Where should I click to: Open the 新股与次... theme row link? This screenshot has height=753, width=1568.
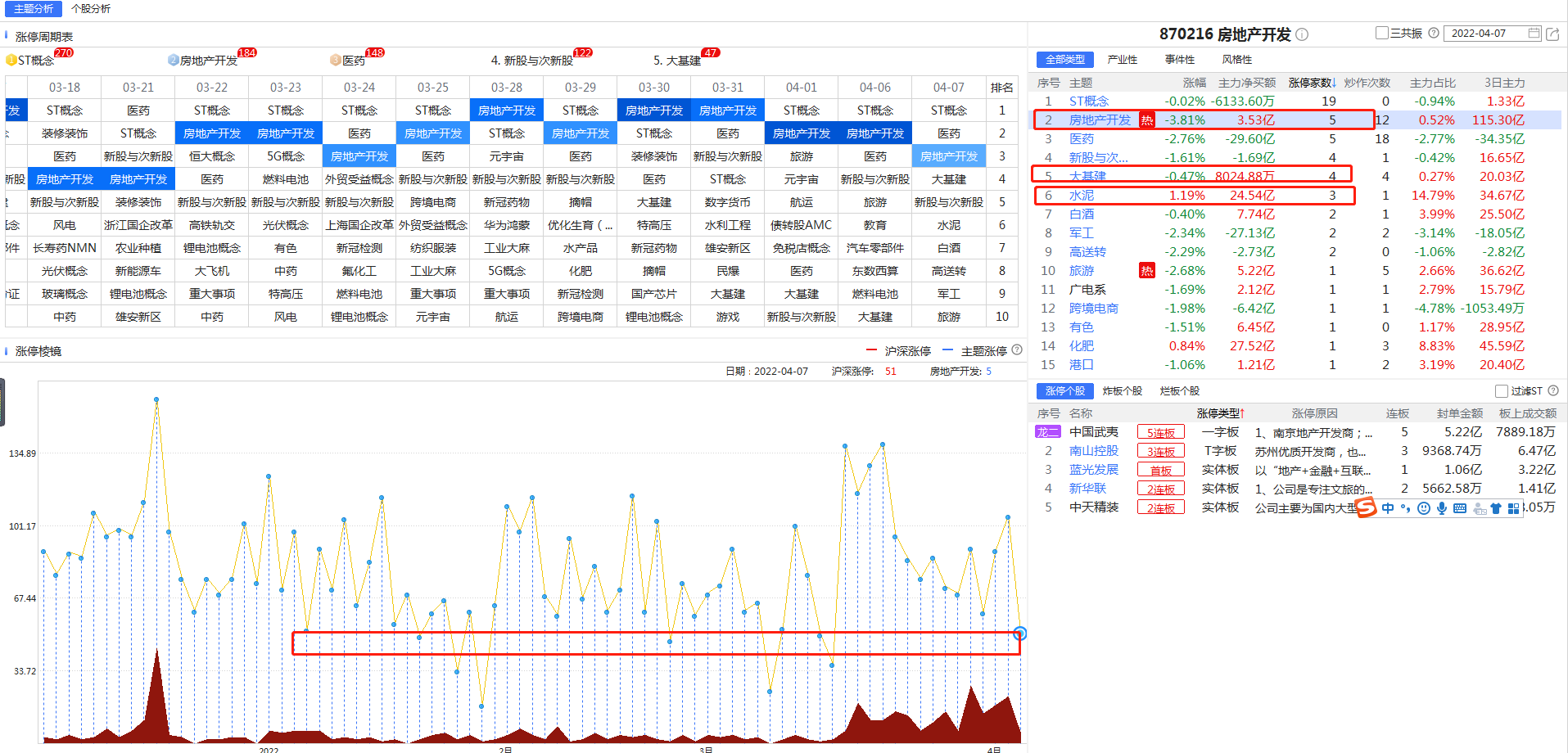coord(1098,158)
